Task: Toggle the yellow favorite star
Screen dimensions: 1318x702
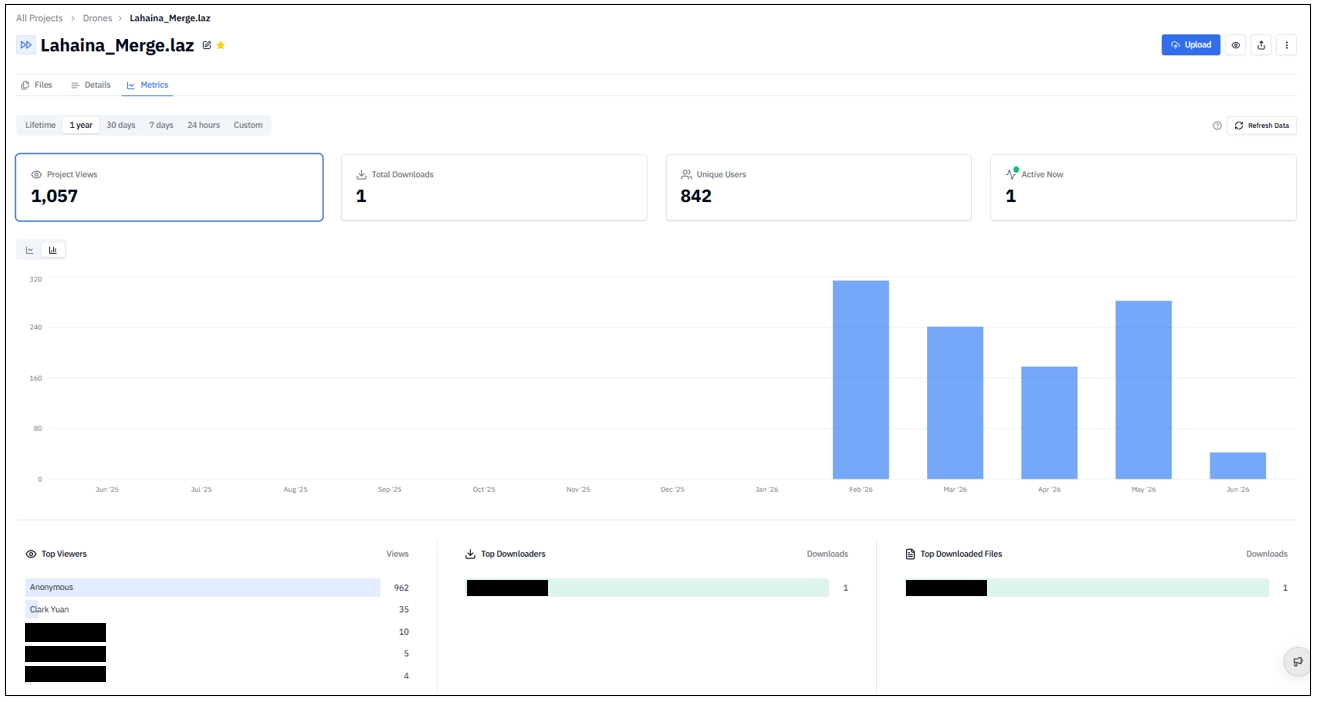Action: 221,45
